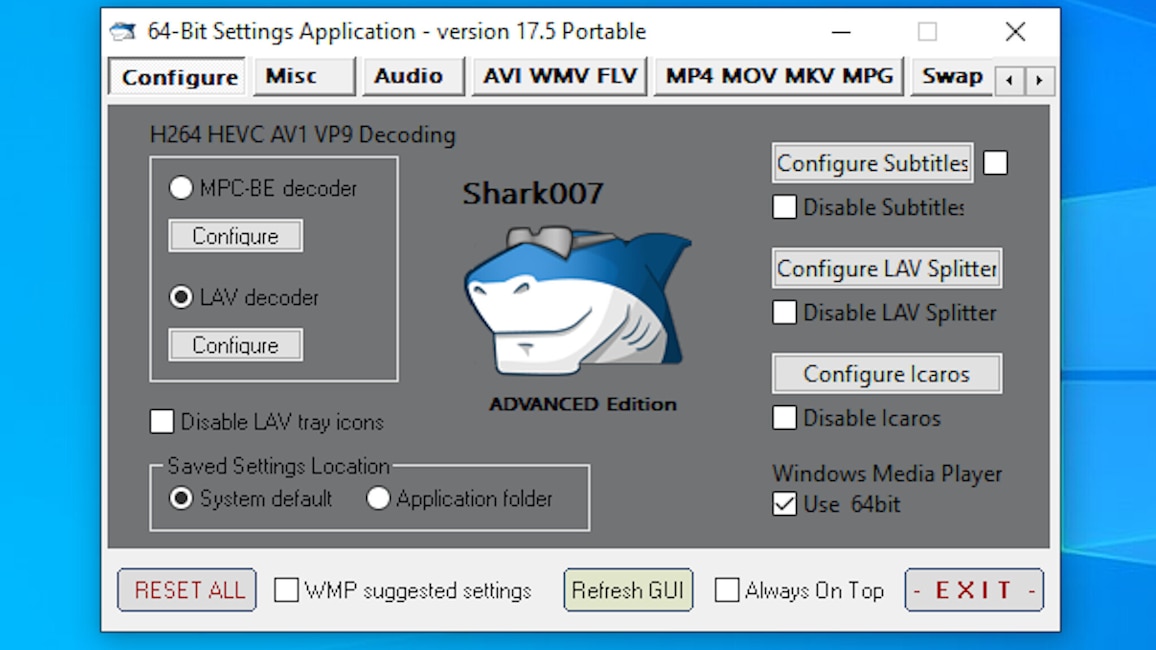Select the MPC-BE decoder radio button

181,188
